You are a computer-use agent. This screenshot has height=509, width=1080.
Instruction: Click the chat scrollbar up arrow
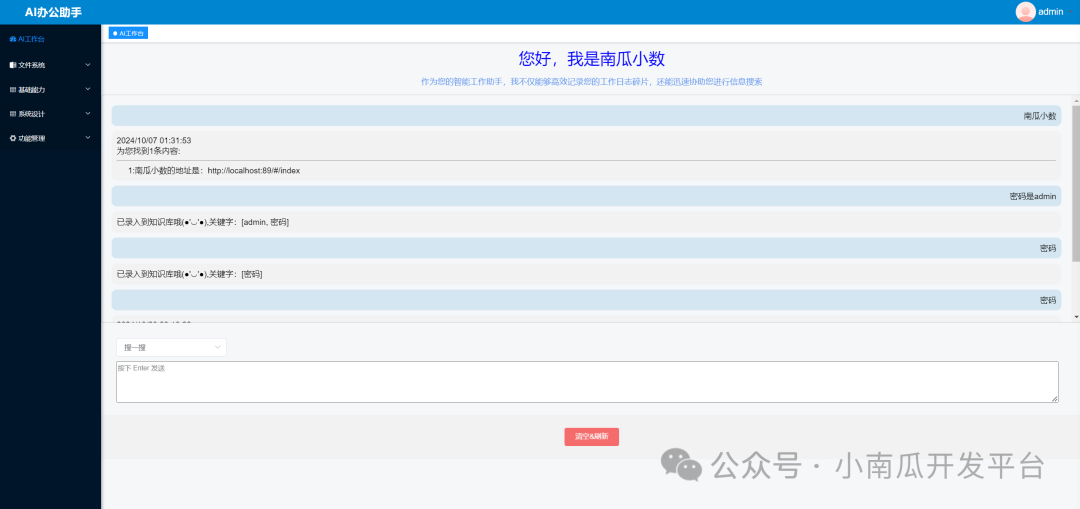click(1076, 101)
